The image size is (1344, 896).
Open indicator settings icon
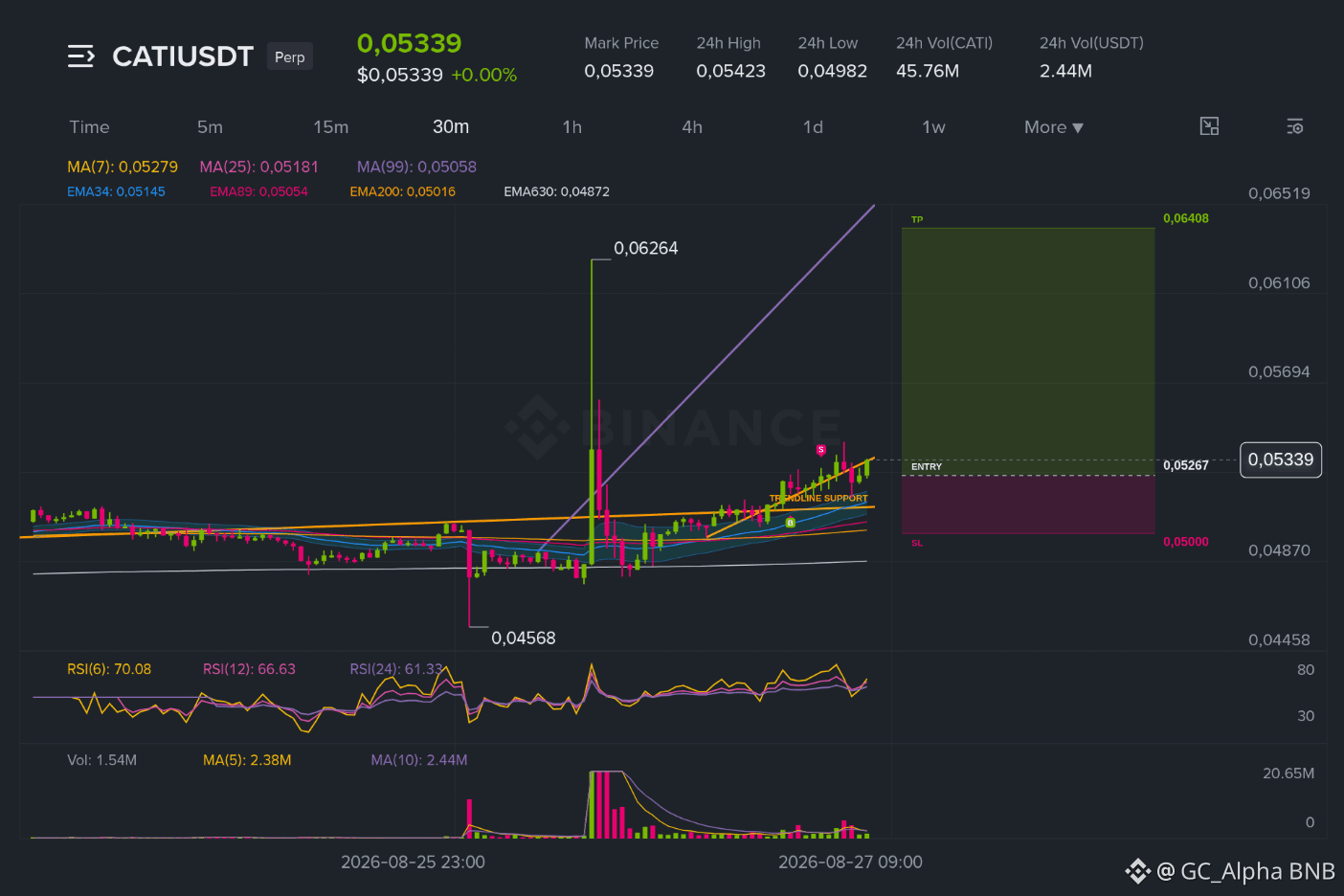1295,126
